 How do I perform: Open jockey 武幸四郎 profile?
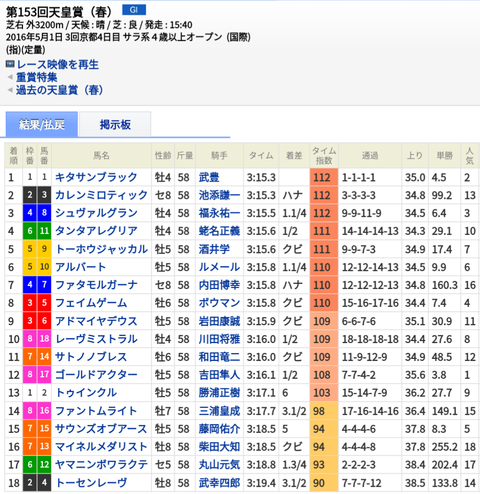click(x=219, y=483)
